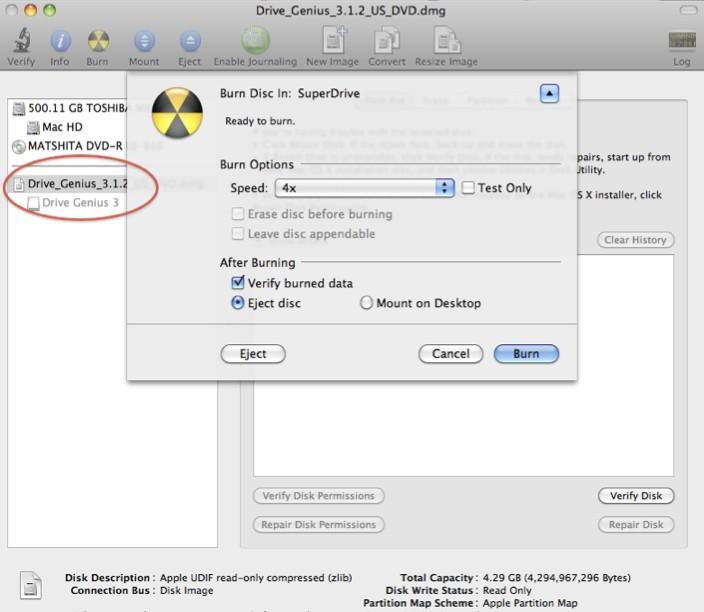Screen dimensions: 704x612
Task: Click Repair Disk Permissions button
Action: click(x=318, y=524)
